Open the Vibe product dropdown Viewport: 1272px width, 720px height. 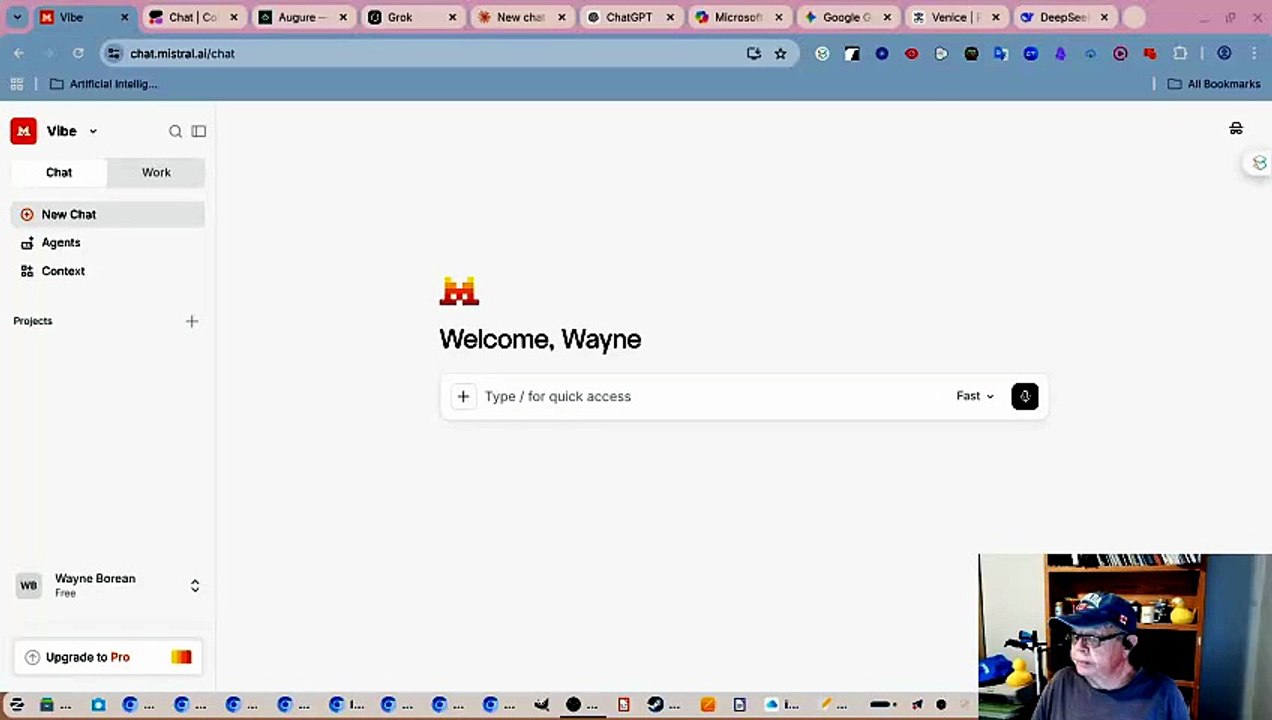[72, 131]
